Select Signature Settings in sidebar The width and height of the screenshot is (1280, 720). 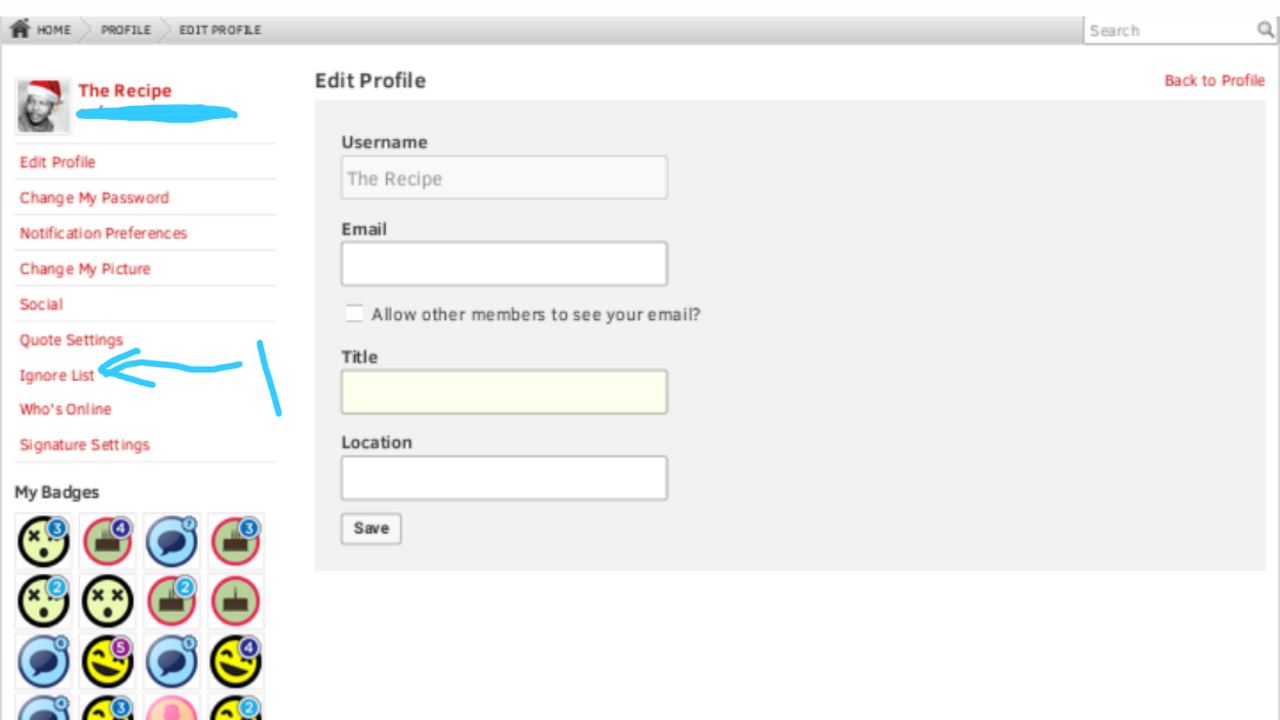click(84, 445)
